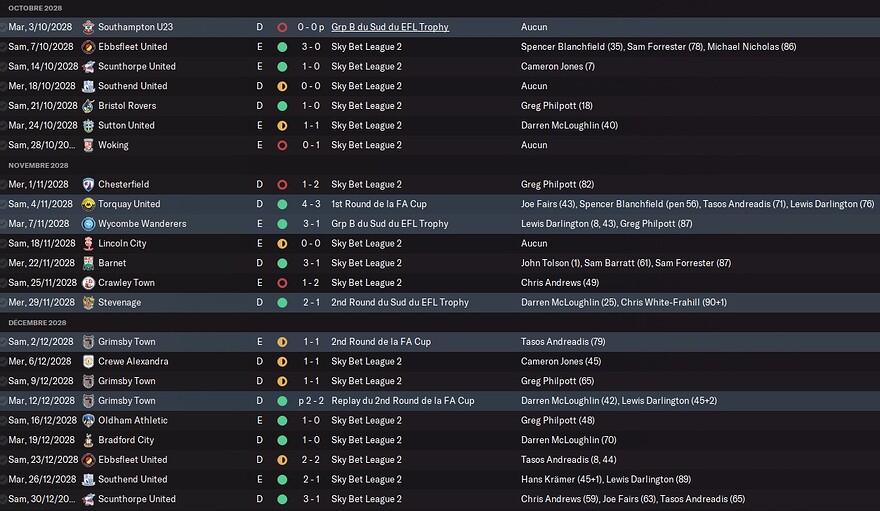
Task: Click Southend United badge on 18/10/2028 row
Action: point(88,86)
